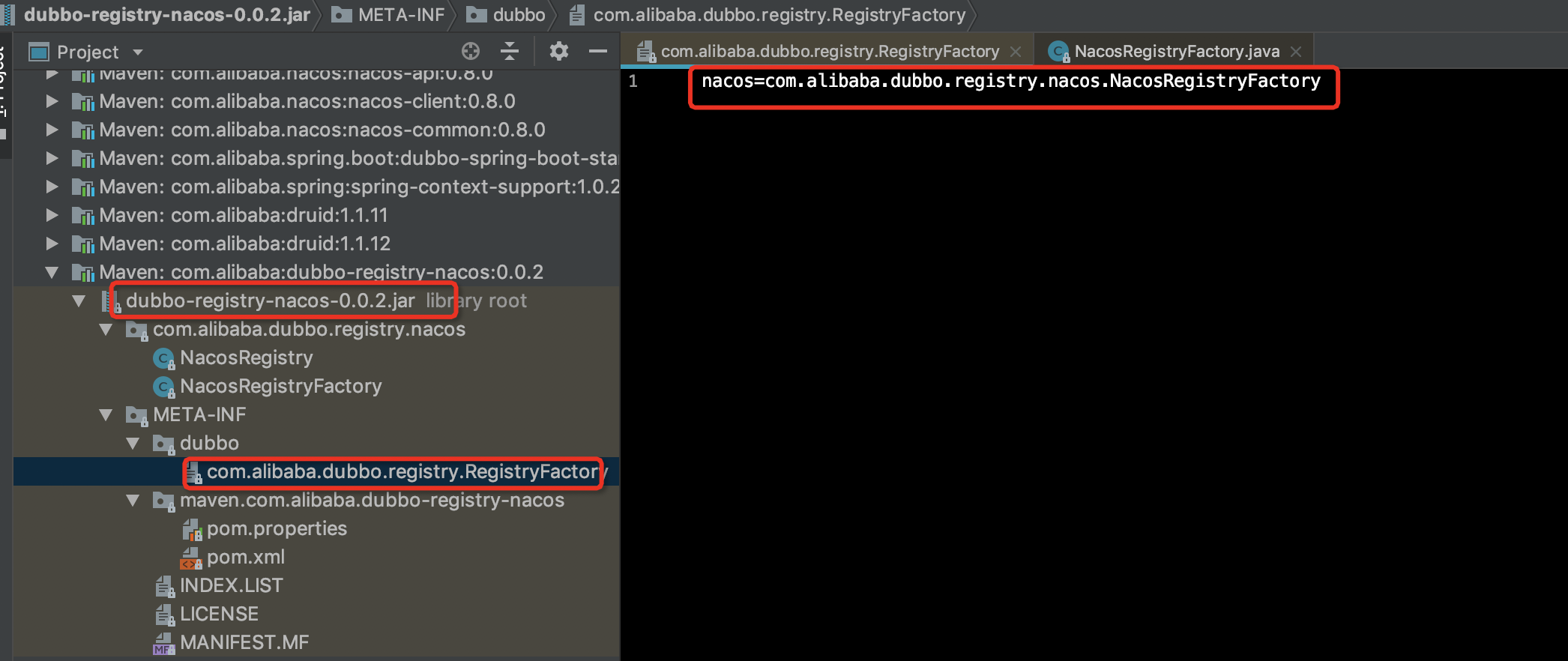Open Project panel settings gear
Screen dimensions: 1568x661
(559, 51)
